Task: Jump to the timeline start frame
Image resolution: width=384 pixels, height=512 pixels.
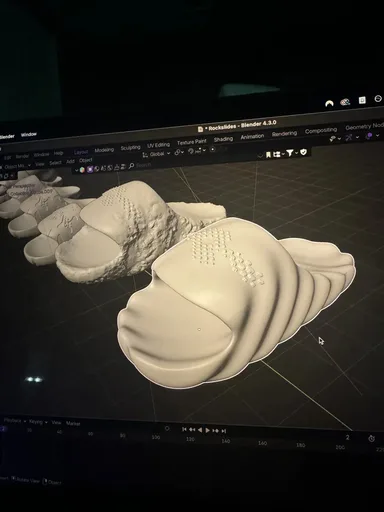Action: [x=184, y=429]
